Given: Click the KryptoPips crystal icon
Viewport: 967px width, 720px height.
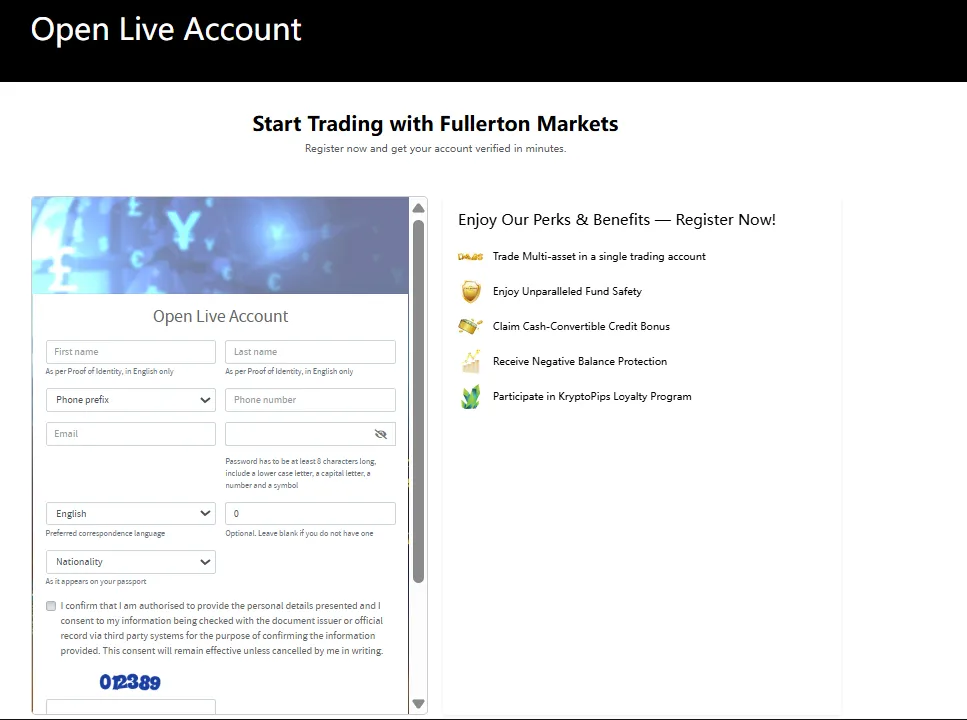Looking at the screenshot, I should tap(470, 397).
